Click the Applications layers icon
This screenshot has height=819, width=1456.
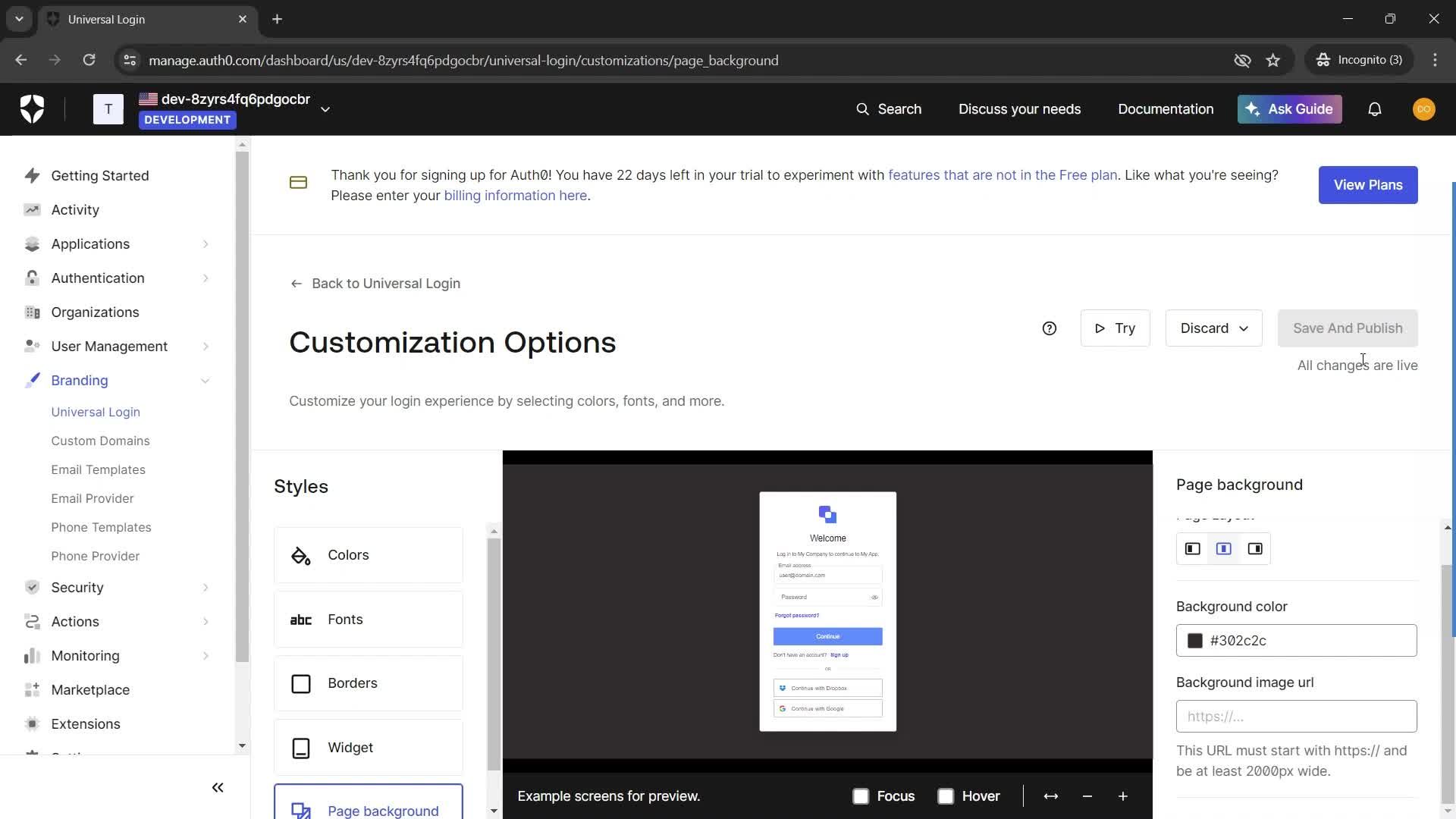coord(32,244)
